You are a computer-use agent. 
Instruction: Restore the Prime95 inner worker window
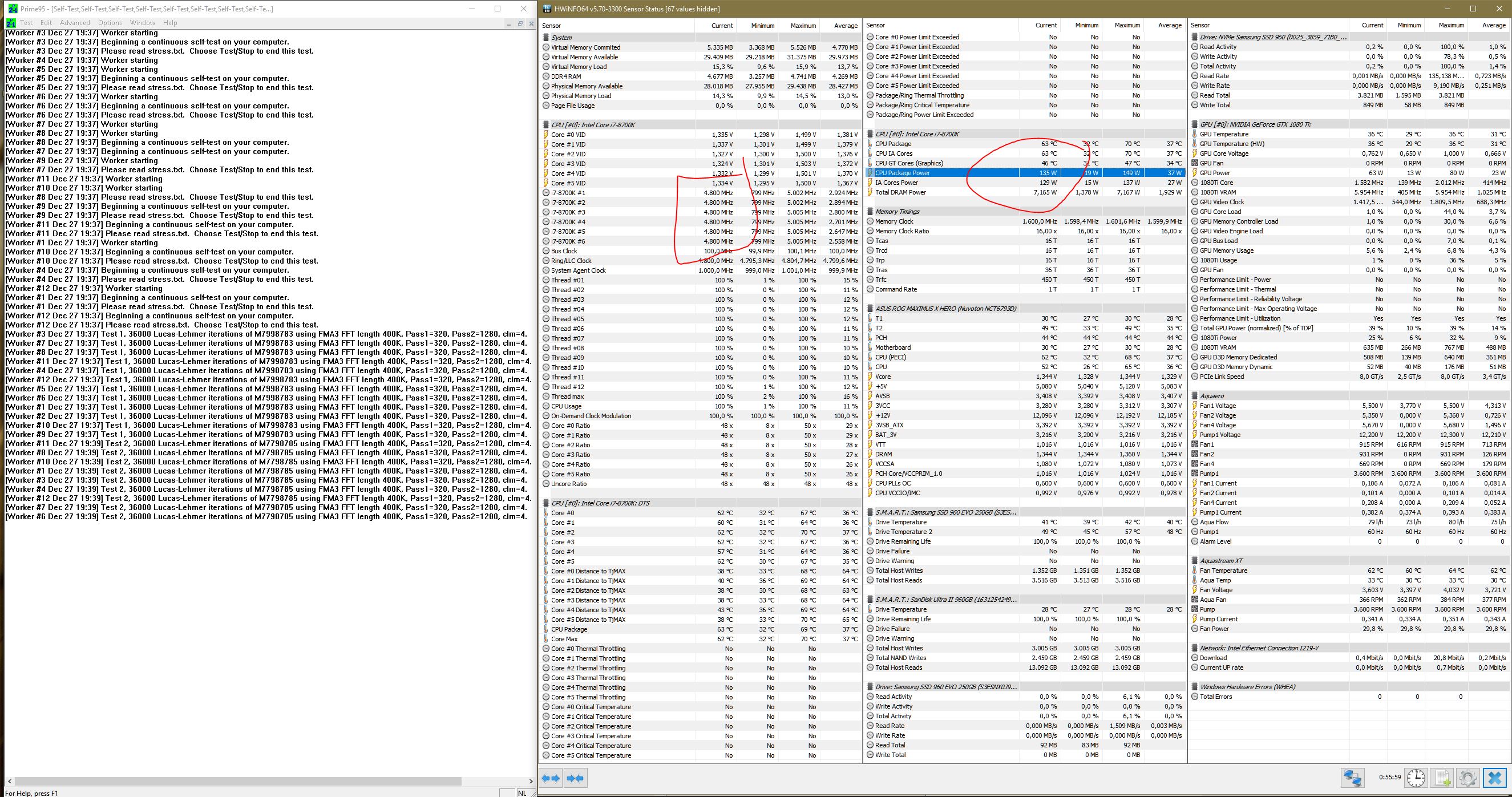coord(520,23)
